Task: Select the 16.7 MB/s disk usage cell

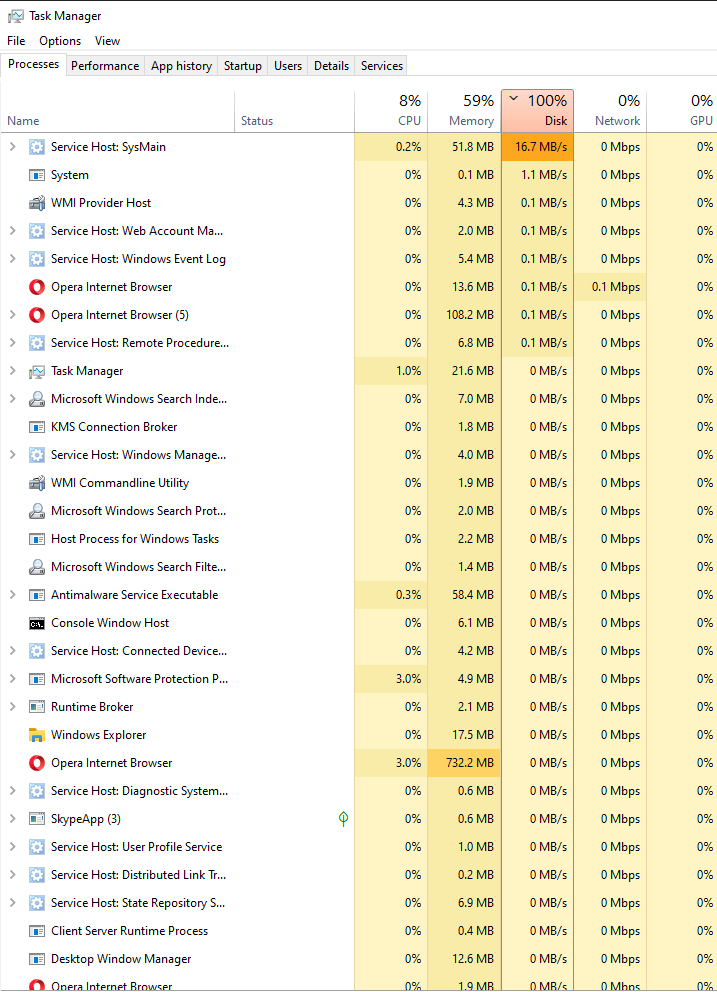Action: 537,147
